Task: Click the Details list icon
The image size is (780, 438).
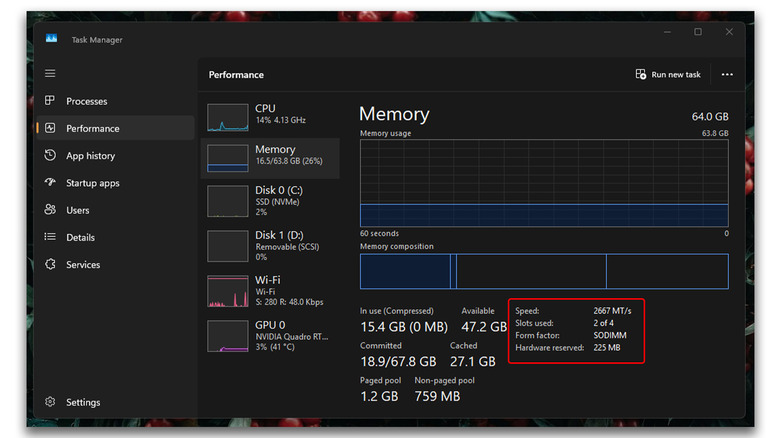Action: point(50,237)
